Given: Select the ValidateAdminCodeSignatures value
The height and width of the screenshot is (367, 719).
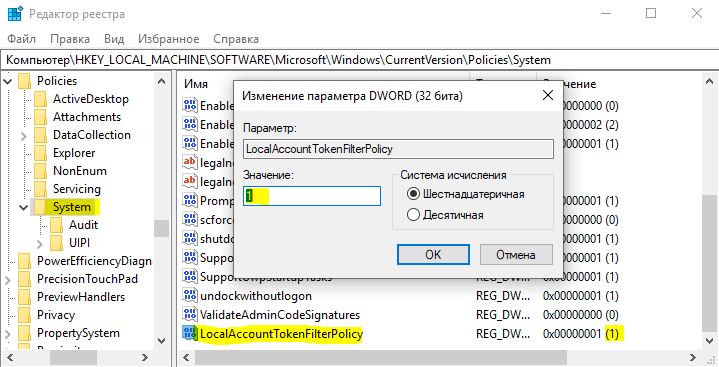Looking at the screenshot, I should click(280, 315).
